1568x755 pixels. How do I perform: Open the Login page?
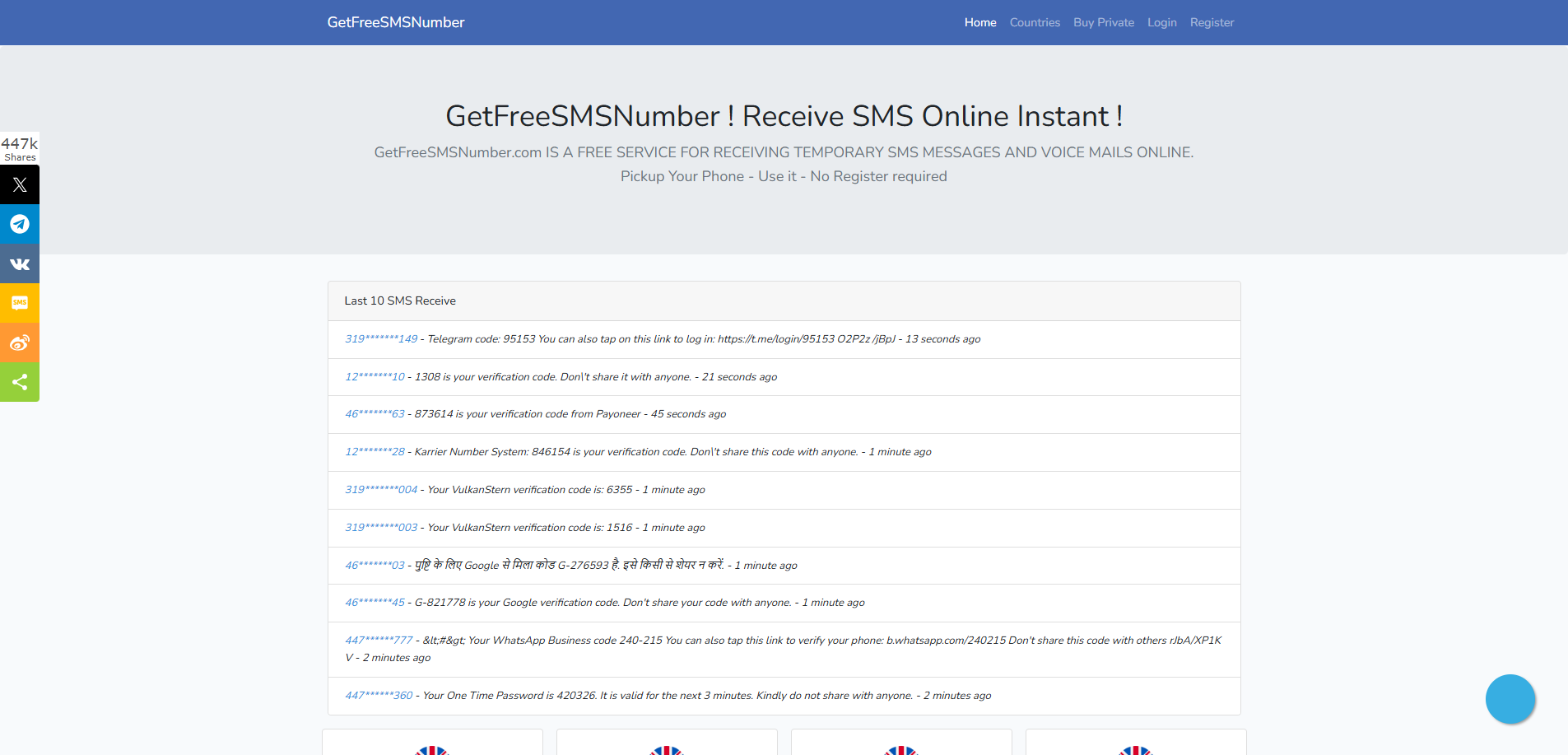[1161, 22]
